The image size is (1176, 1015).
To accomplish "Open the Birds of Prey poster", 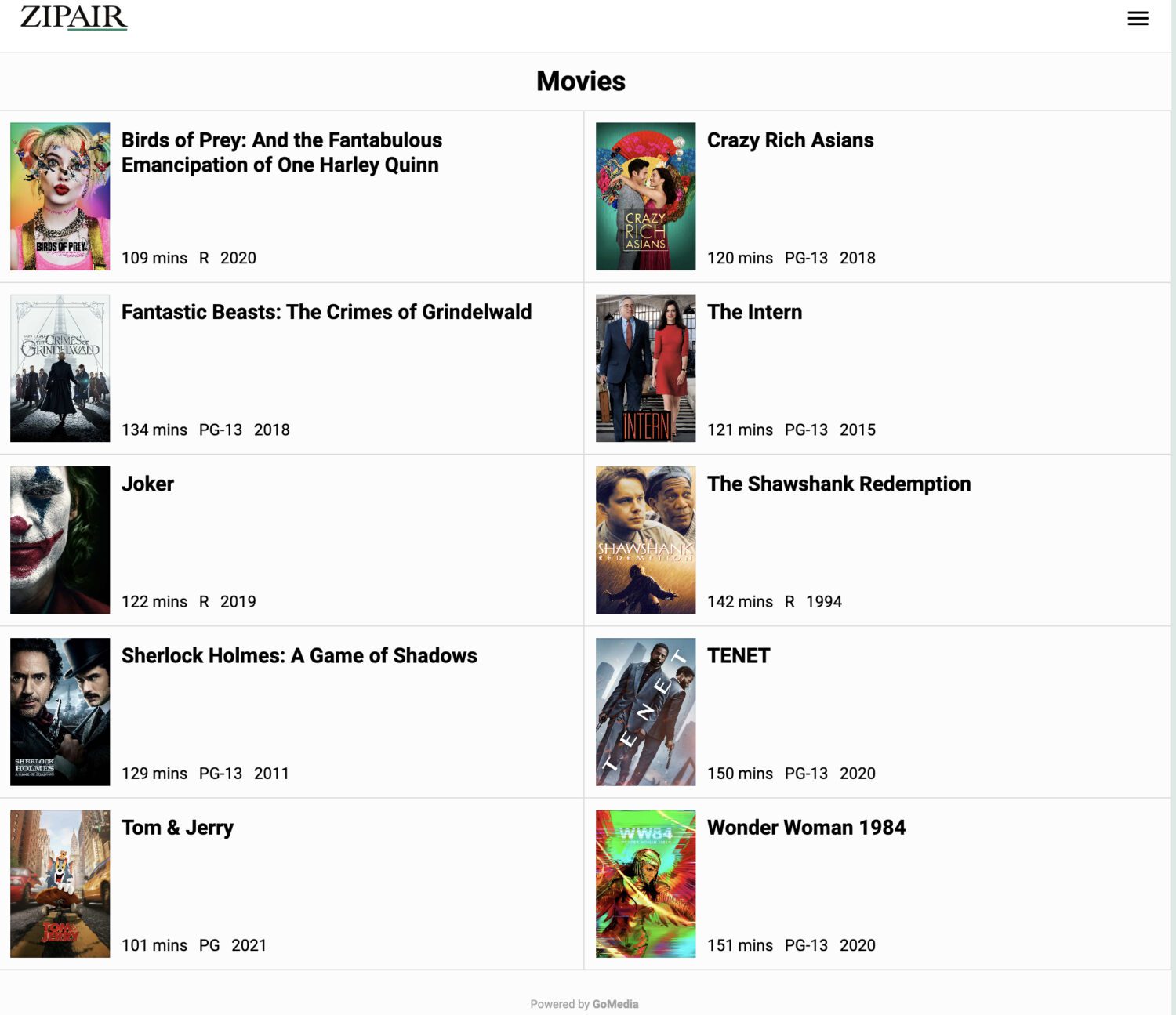I will pyautogui.click(x=60, y=196).
